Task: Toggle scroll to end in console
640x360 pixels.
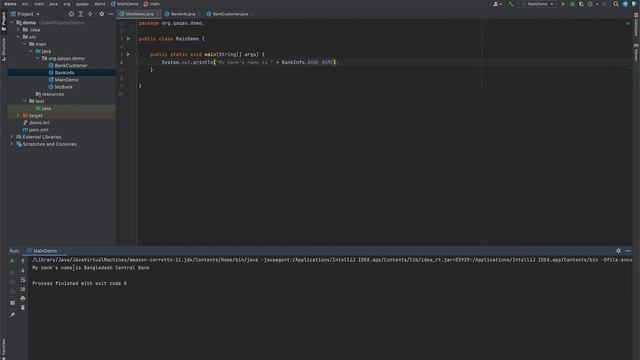Action: coord(23,289)
